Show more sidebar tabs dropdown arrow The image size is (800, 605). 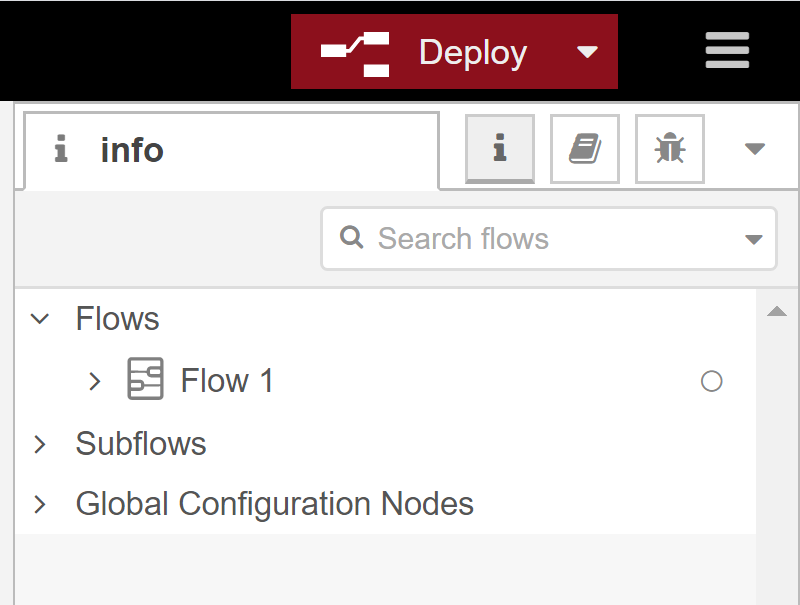pos(755,149)
